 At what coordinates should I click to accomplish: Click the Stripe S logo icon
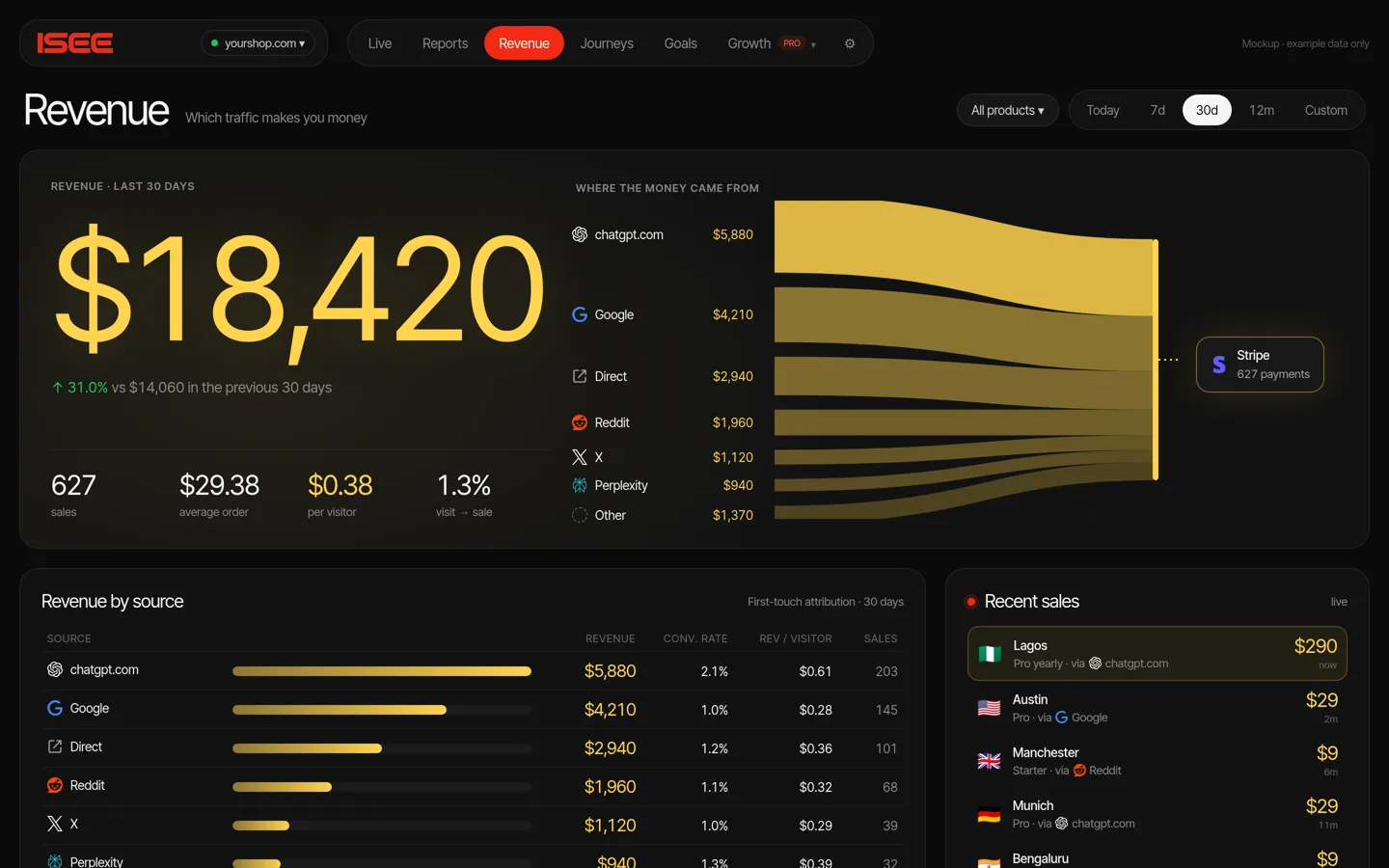point(1219,365)
